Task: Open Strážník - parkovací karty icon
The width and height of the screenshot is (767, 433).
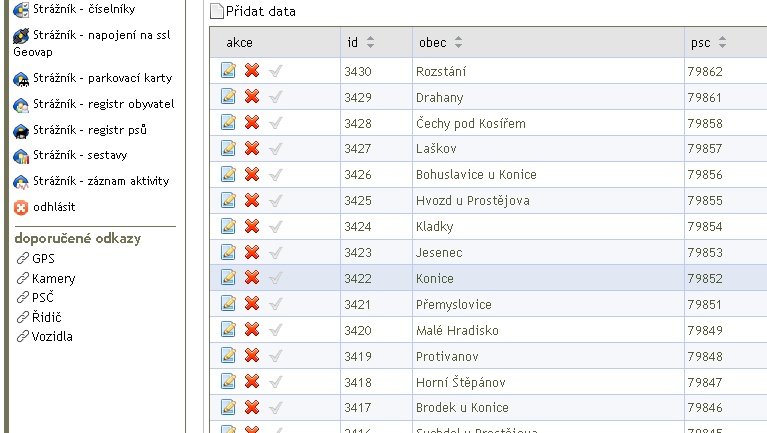Action: click(x=21, y=79)
